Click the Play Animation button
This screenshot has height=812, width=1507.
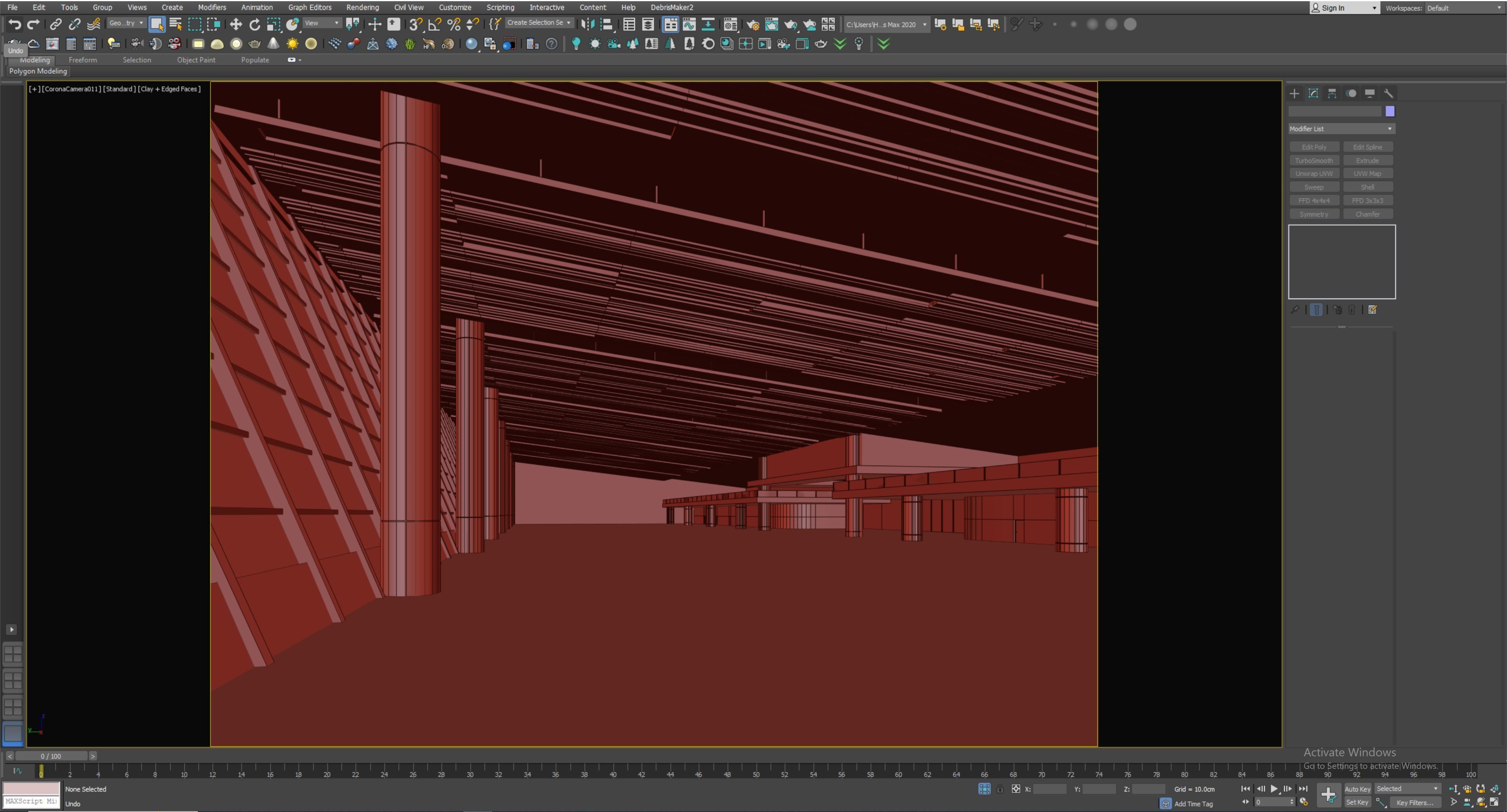[1274, 788]
